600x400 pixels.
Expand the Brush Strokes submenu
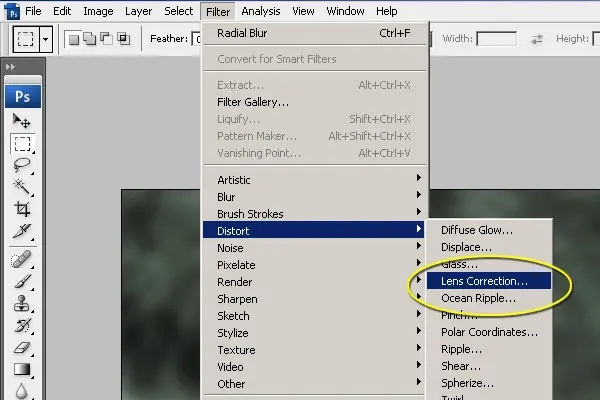tap(314, 214)
